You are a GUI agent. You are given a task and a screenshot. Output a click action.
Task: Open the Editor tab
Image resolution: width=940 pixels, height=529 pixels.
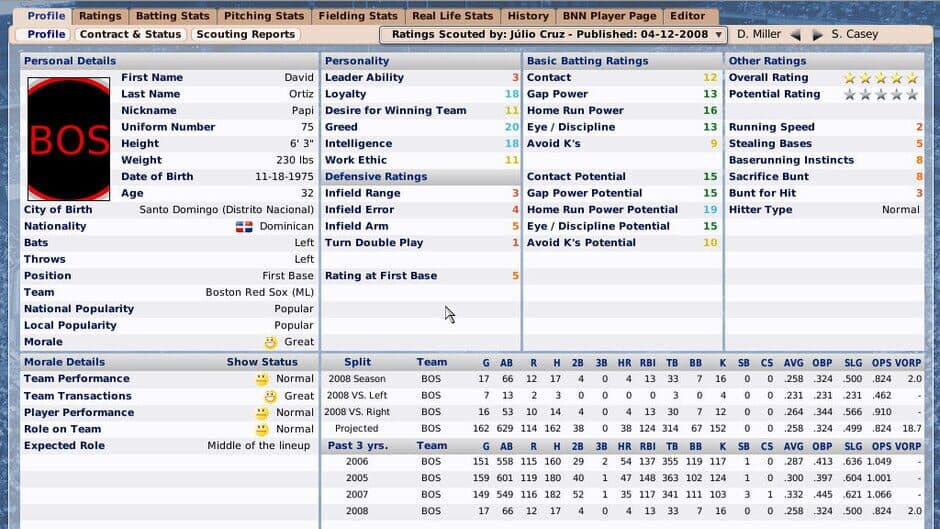coord(687,16)
